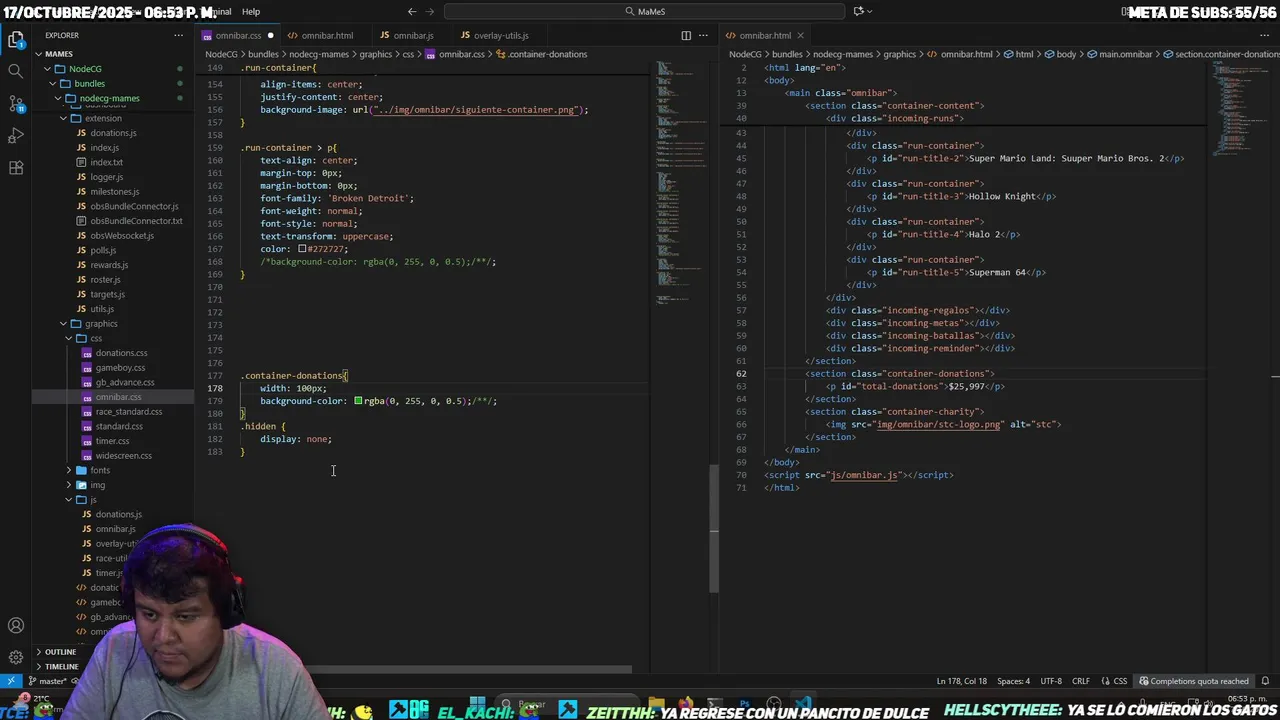Open more actions for left editor group
This screenshot has width=1280, height=720.
click(x=704, y=35)
